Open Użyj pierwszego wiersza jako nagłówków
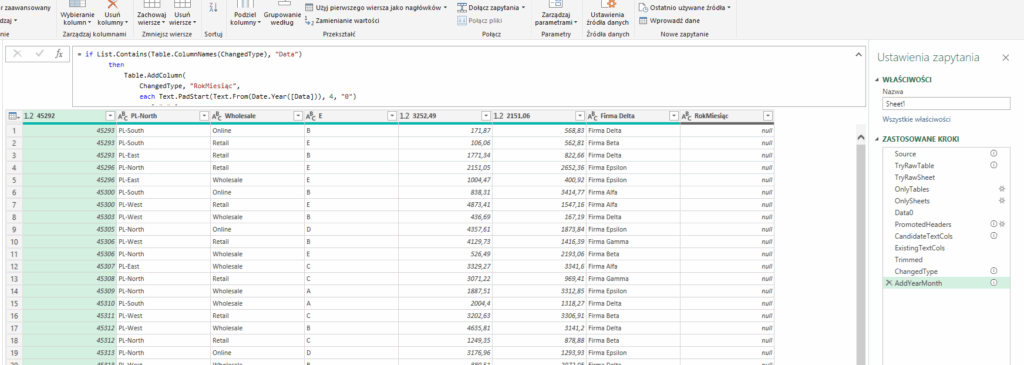 pos(376,7)
